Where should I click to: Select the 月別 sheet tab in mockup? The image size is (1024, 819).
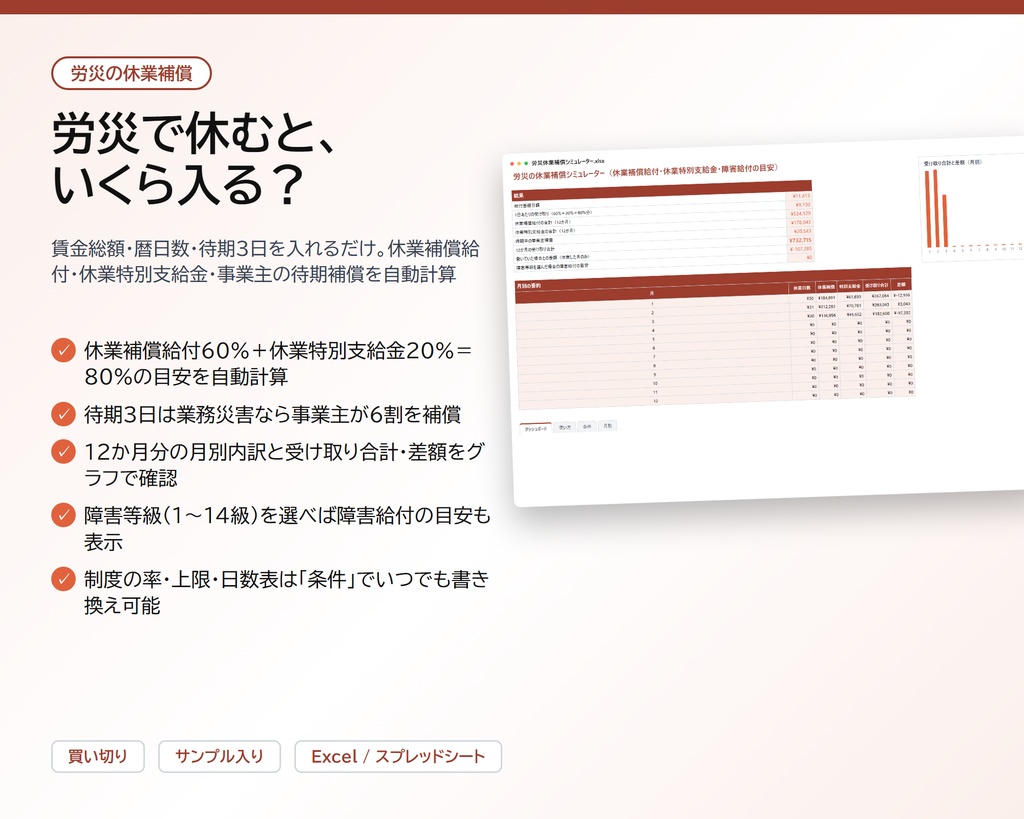607,426
